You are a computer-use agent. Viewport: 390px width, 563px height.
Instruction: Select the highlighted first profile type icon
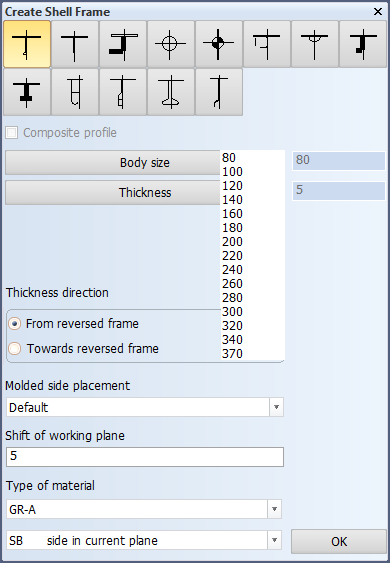pyautogui.click(x=27, y=44)
